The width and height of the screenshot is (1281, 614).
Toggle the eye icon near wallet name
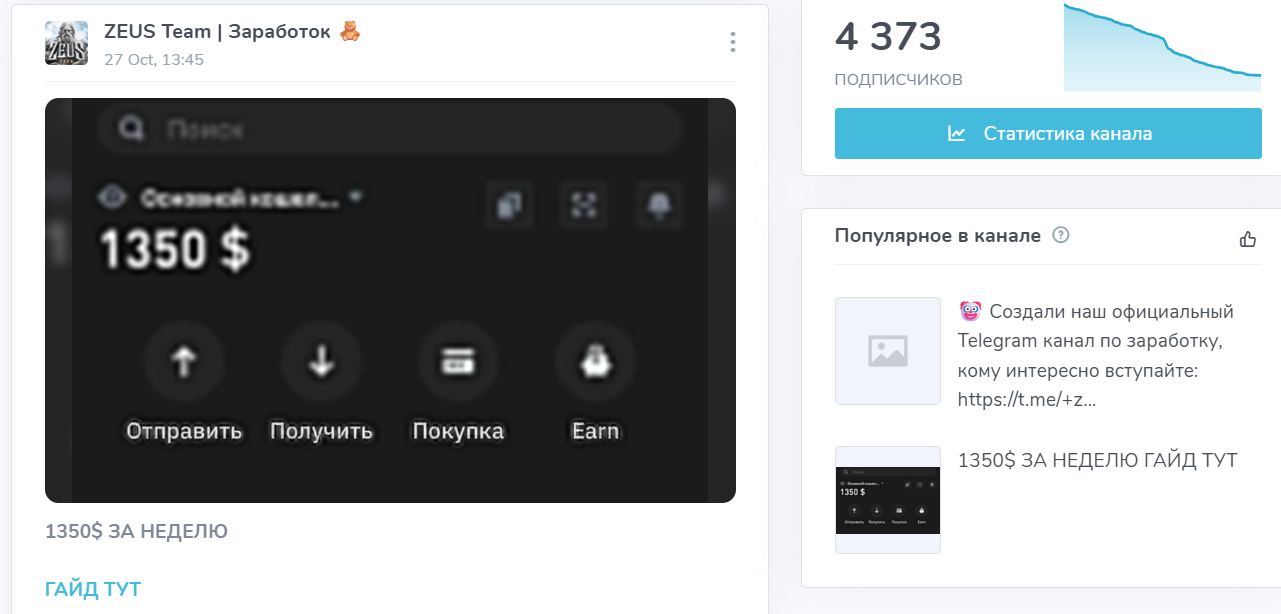point(112,198)
